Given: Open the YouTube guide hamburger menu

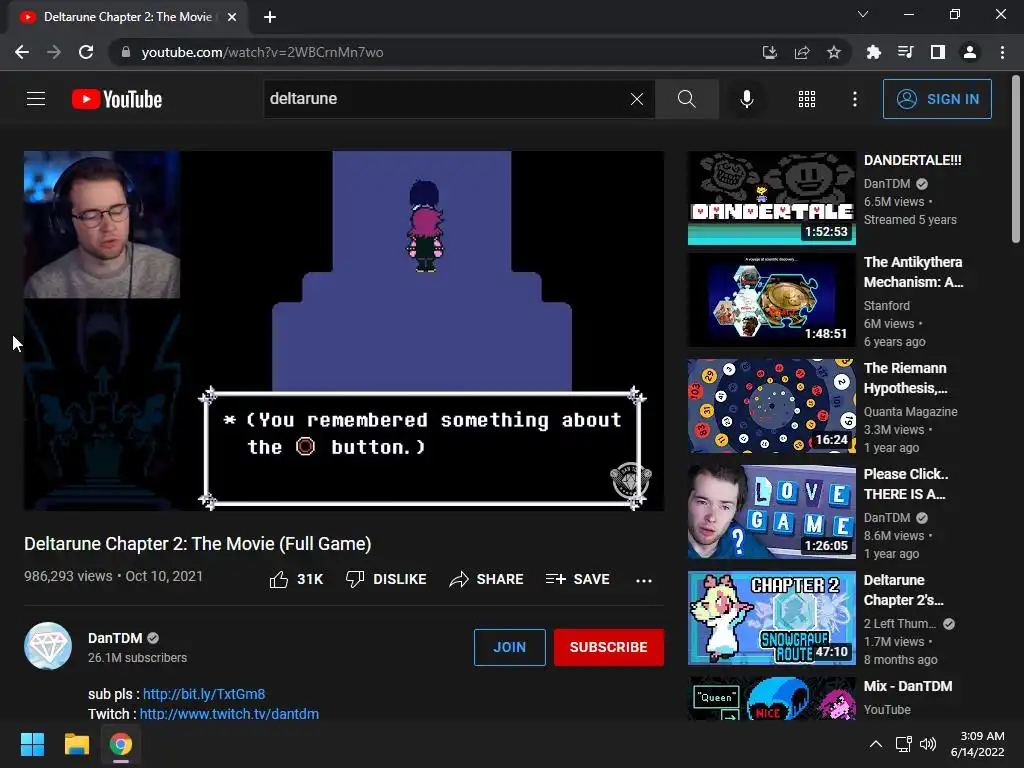Looking at the screenshot, I should [x=36, y=99].
